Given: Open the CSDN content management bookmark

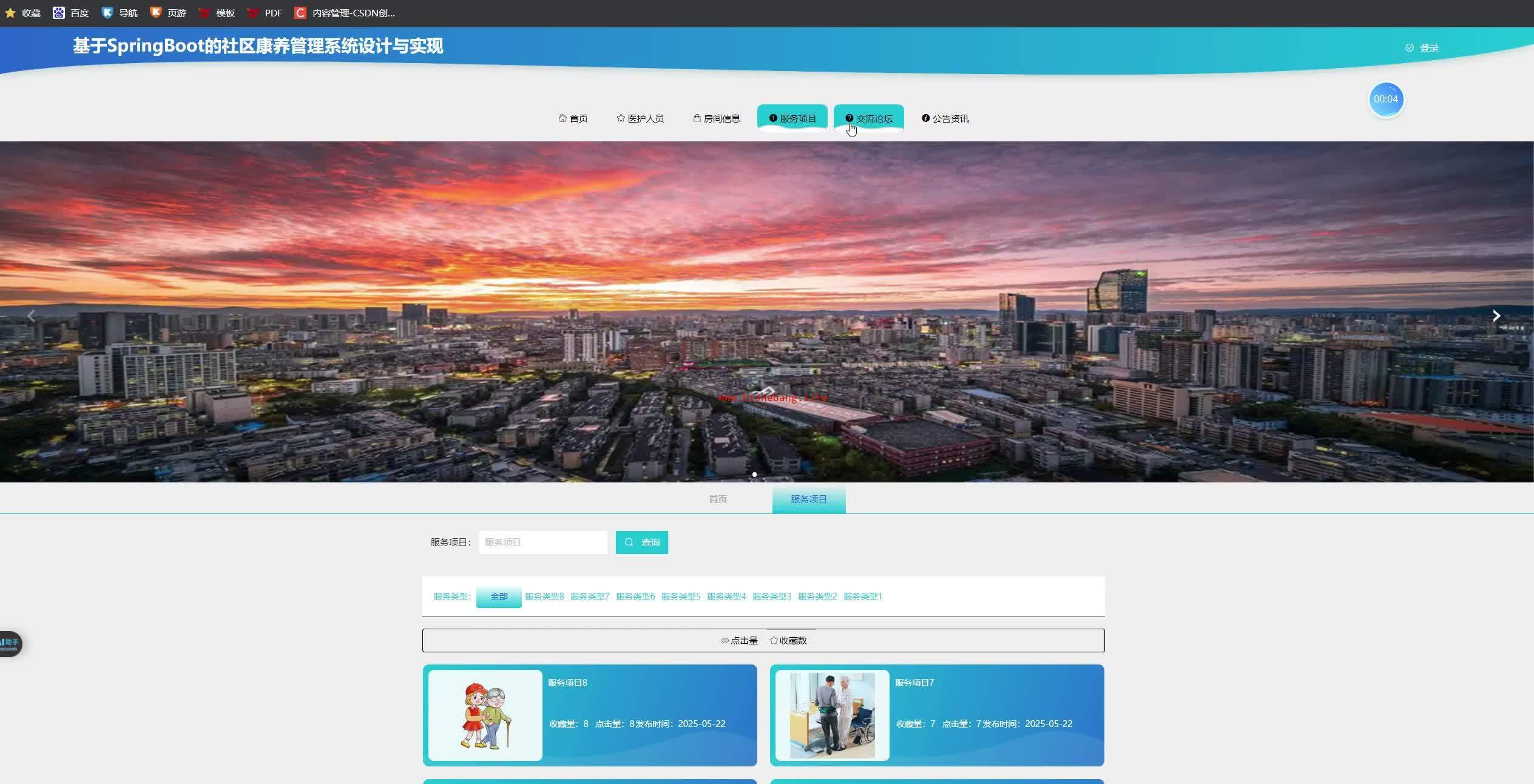Looking at the screenshot, I should 345,13.
